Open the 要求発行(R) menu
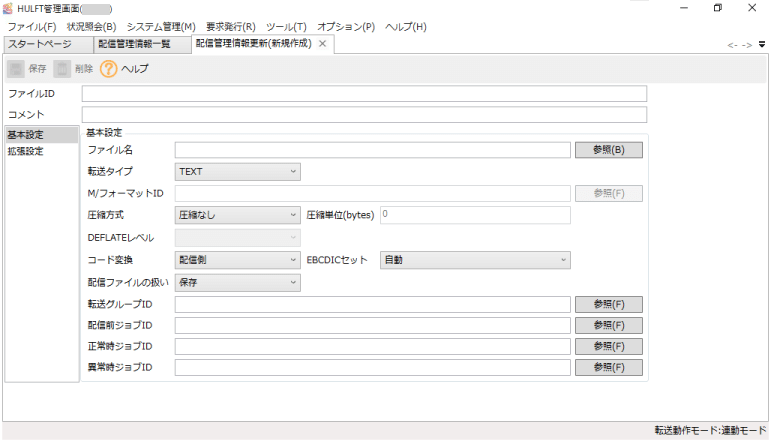 231,27
